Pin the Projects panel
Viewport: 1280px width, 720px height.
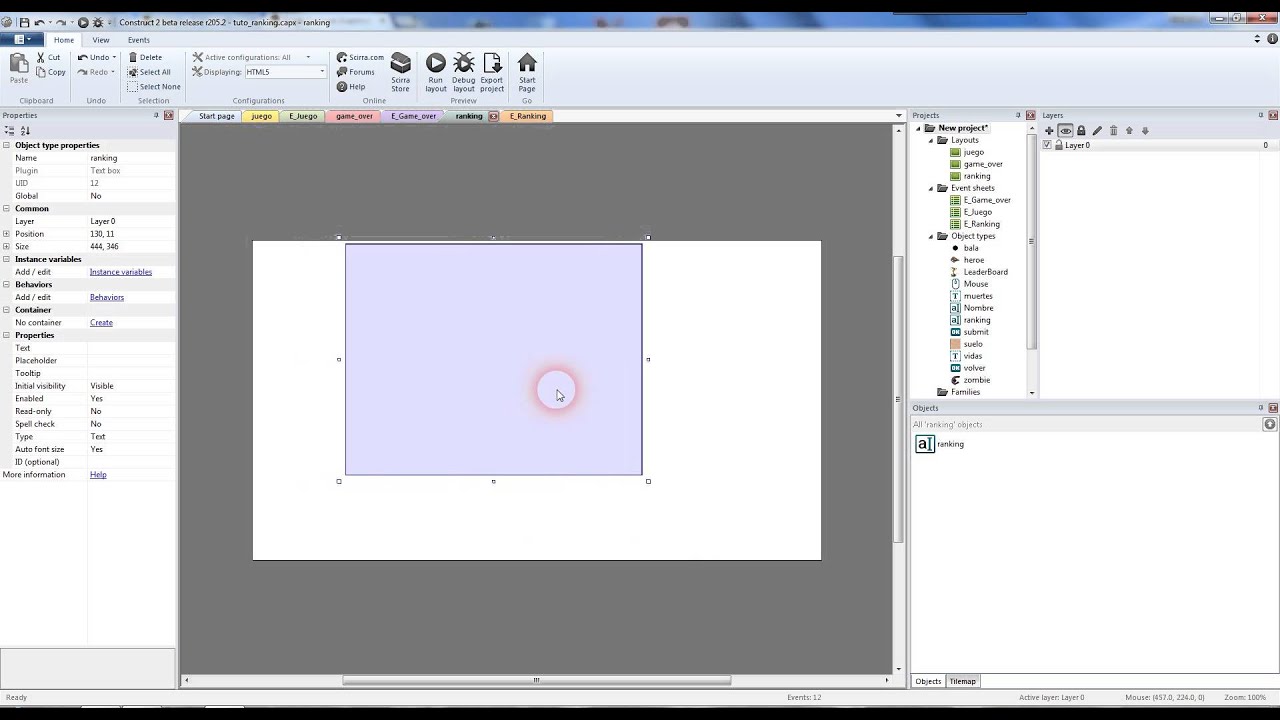click(1018, 115)
